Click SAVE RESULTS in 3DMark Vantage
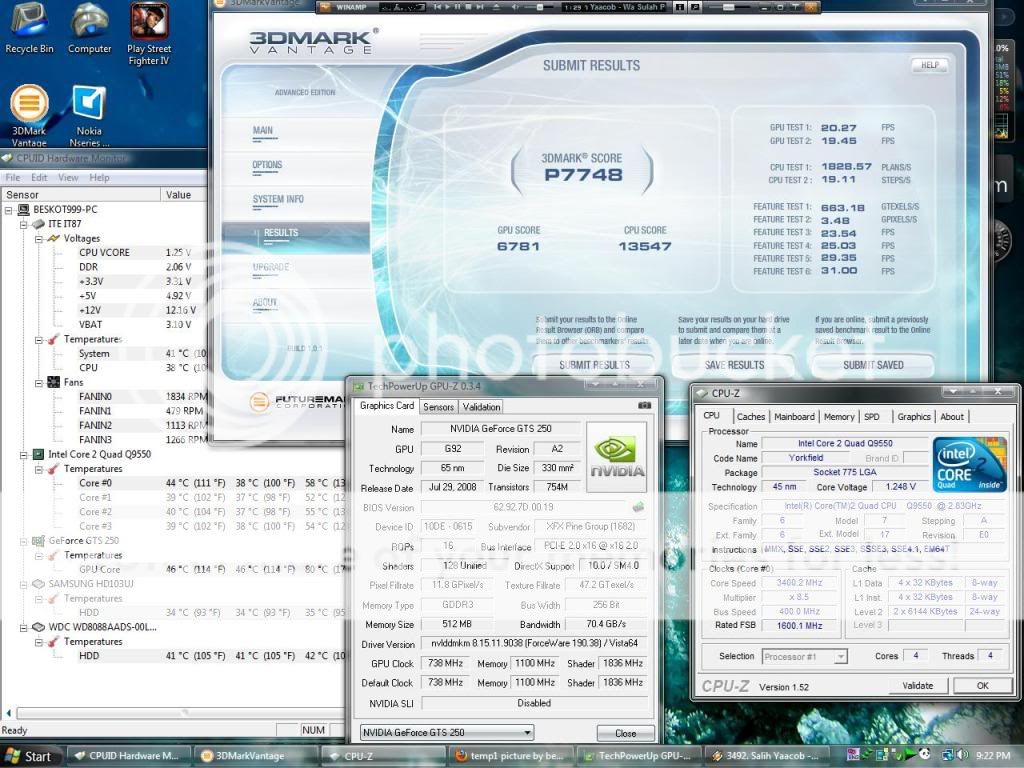The image size is (1024, 768). click(x=733, y=365)
